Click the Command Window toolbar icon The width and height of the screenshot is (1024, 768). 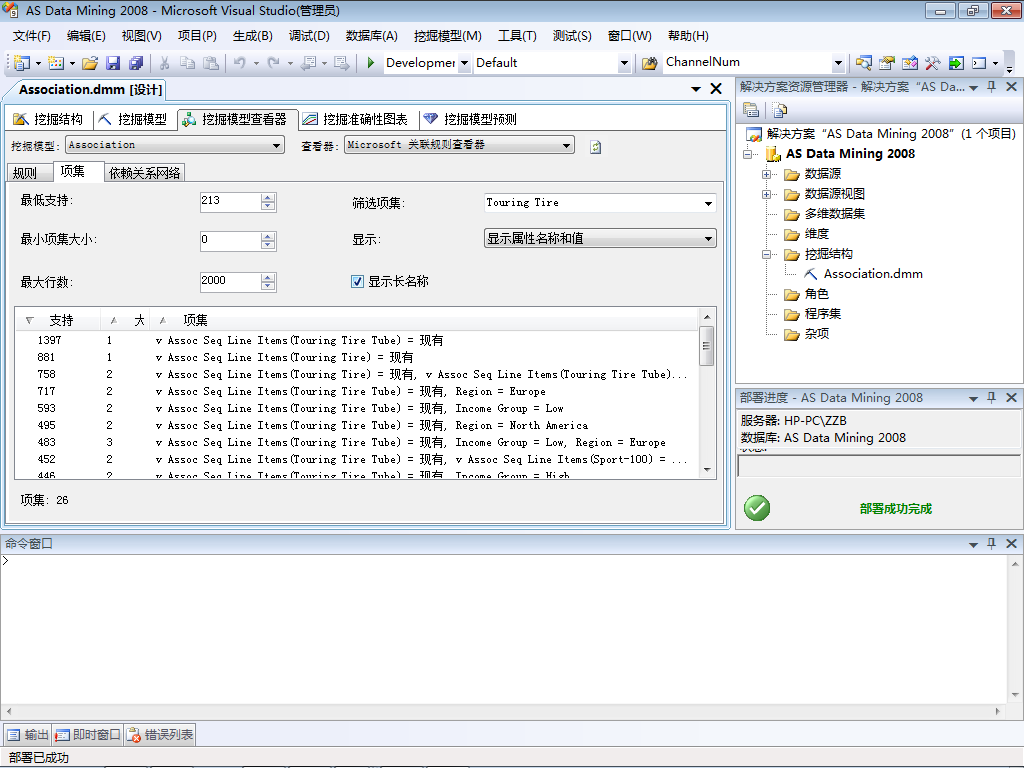click(x=979, y=63)
